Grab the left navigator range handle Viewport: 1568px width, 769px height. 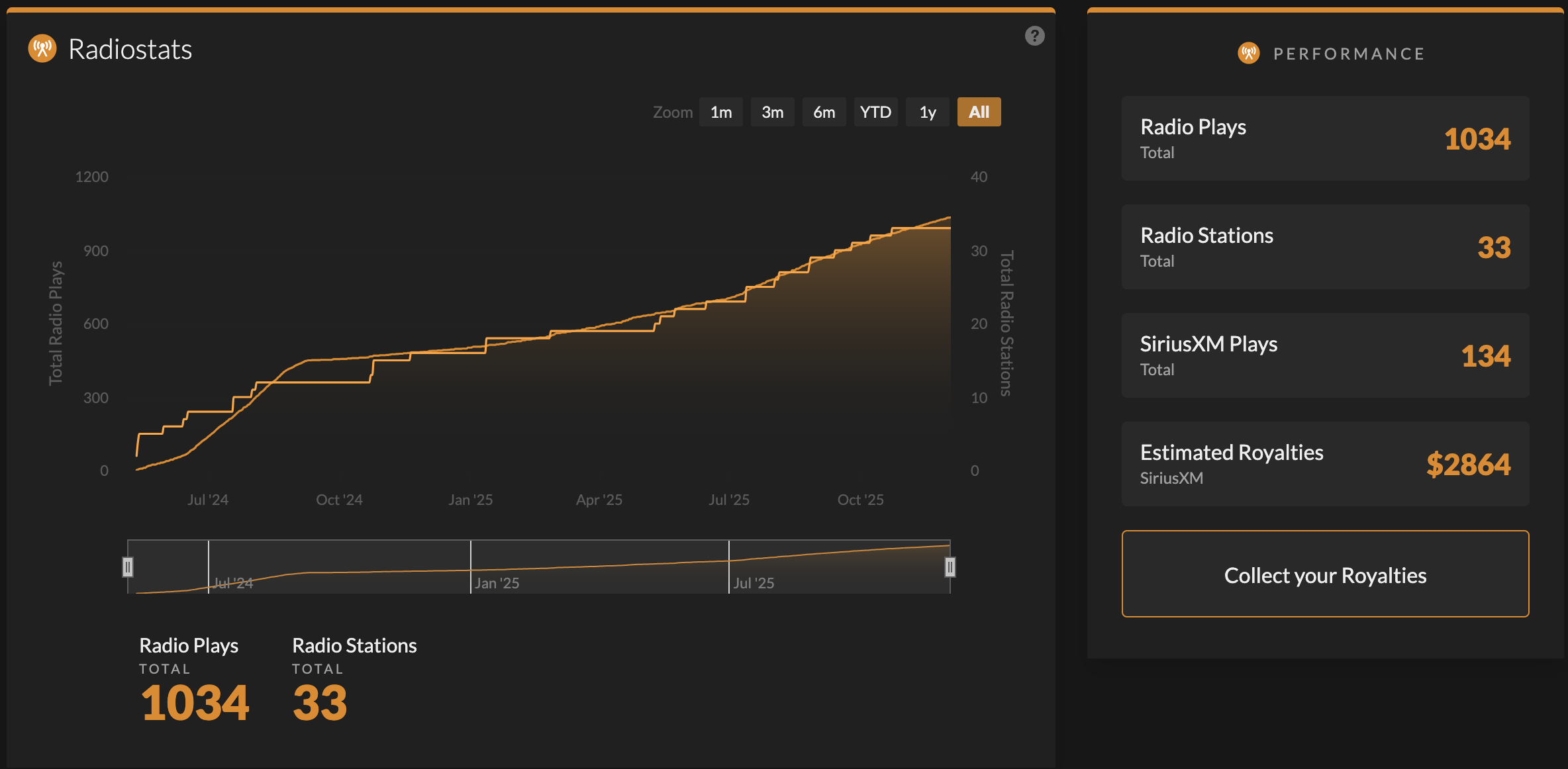[128, 567]
